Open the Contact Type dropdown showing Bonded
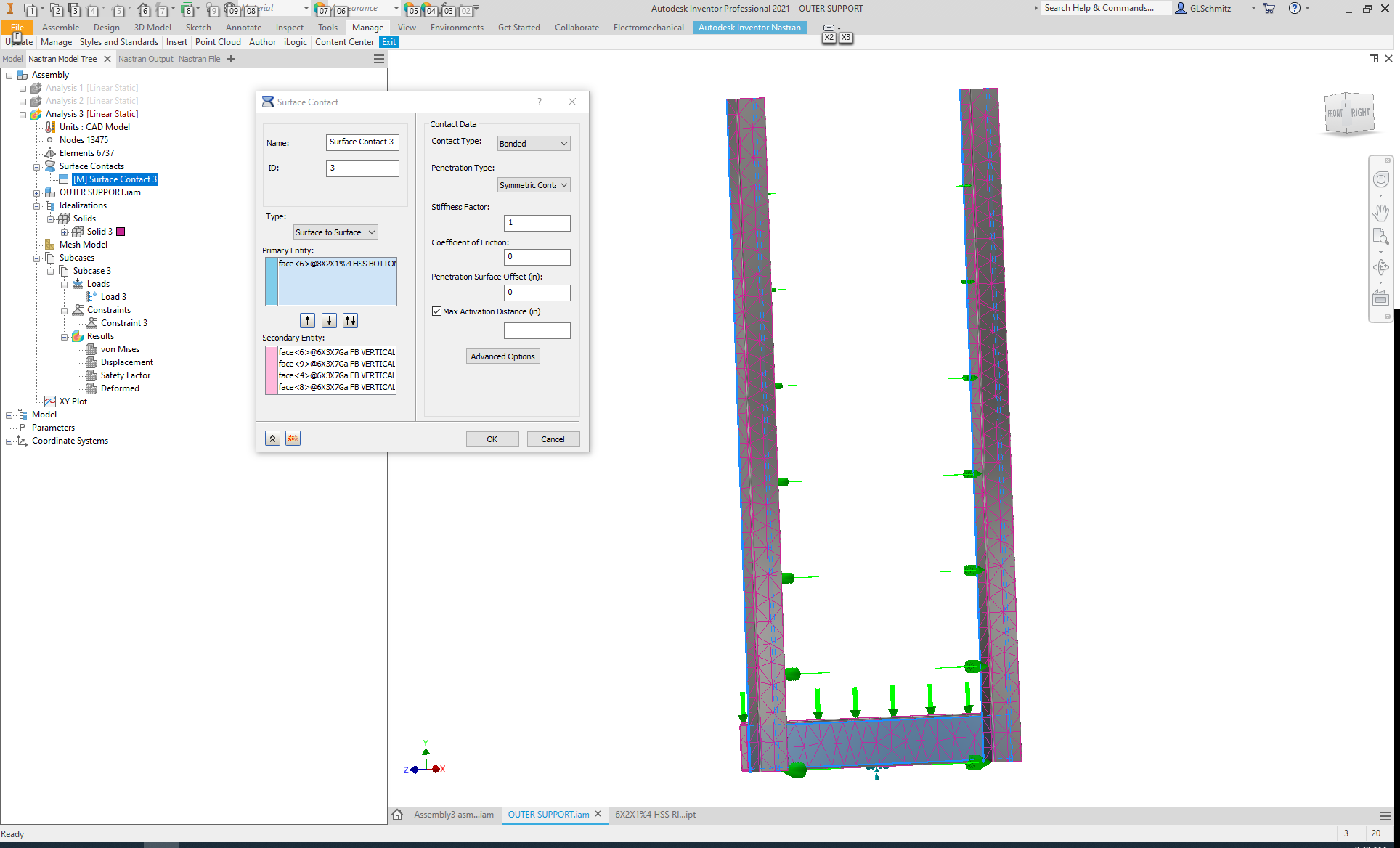Viewport: 1400px width, 848px height. [534, 144]
